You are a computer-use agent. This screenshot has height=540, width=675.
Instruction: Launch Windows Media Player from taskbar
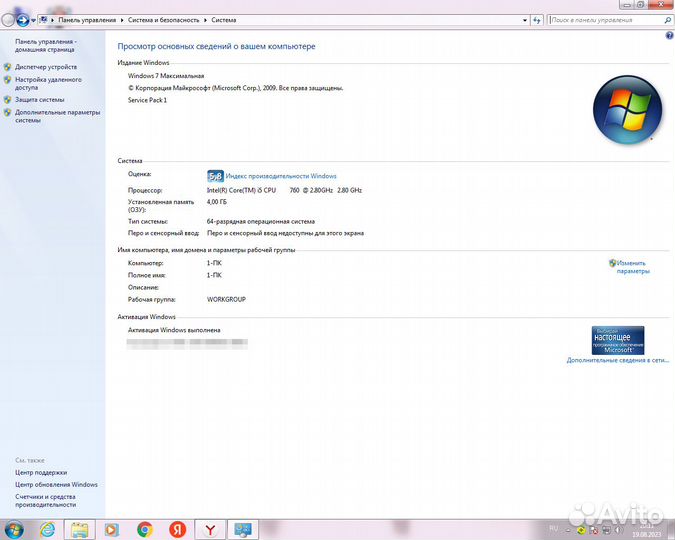112,530
